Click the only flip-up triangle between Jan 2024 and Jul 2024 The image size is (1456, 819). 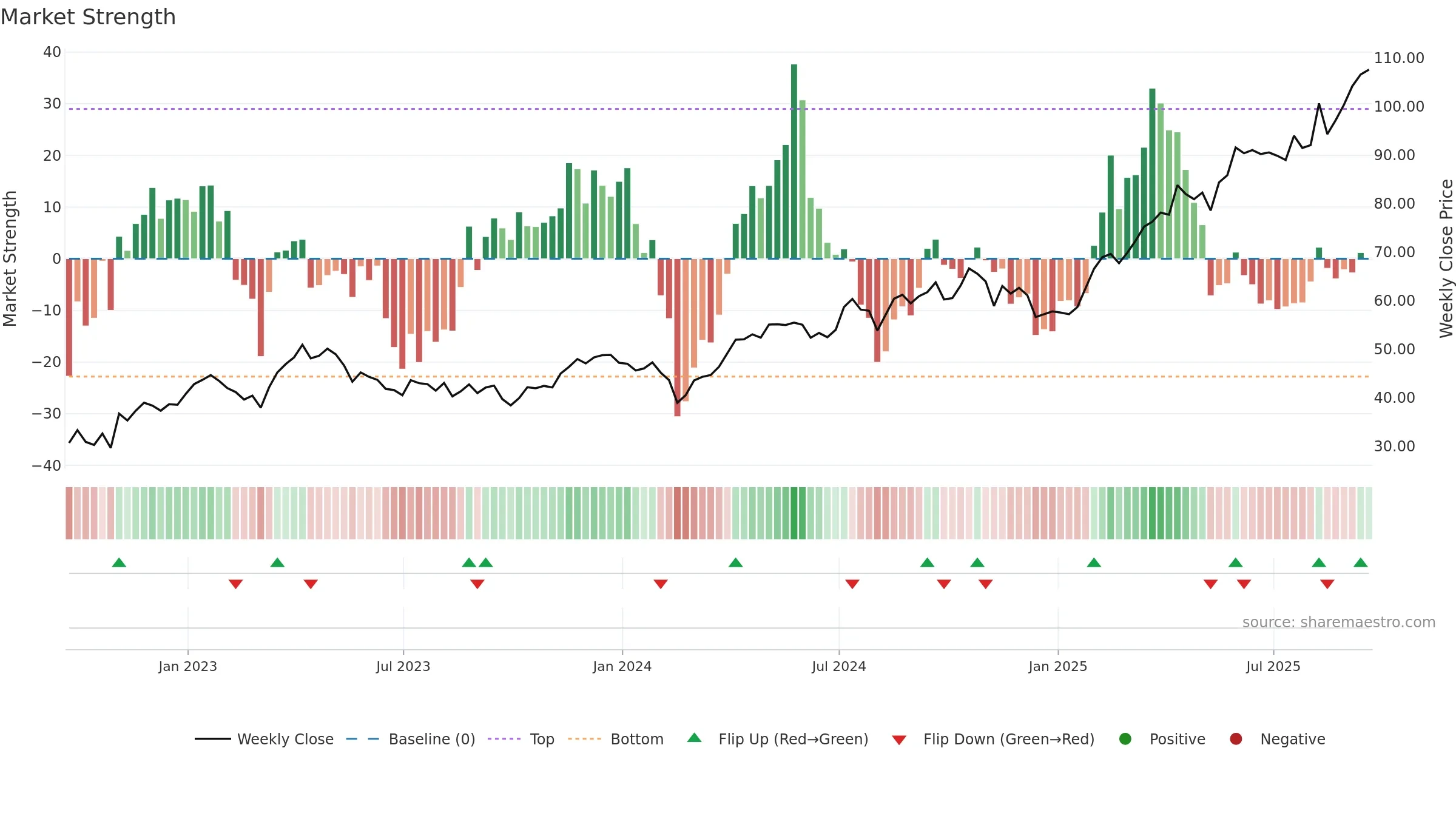(x=736, y=562)
